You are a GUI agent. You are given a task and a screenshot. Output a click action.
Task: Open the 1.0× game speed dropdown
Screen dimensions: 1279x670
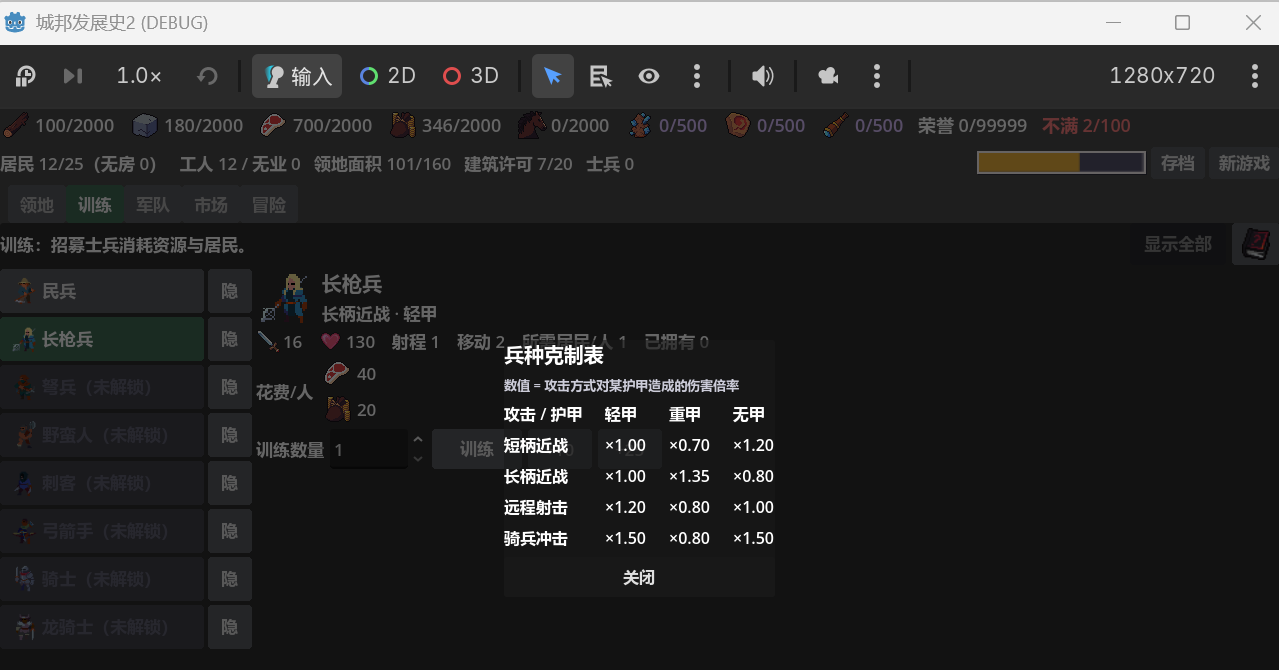tap(139, 76)
